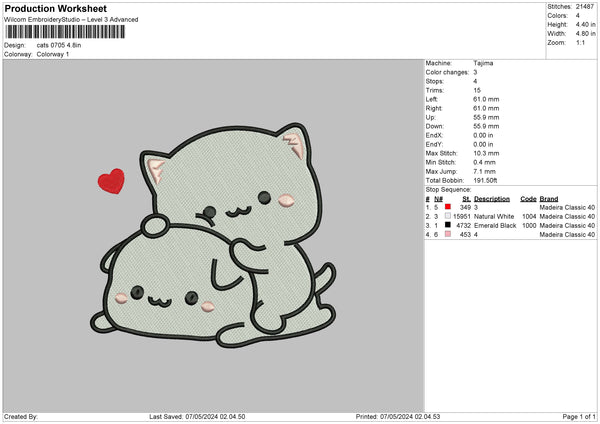Select the Natural White color swatch
This screenshot has width=600, height=424.
(x=448, y=216)
